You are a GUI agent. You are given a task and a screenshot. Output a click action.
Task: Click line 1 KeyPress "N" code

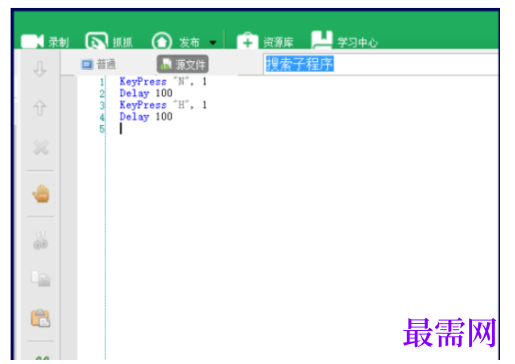pyautogui.click(x=163, y=81)
